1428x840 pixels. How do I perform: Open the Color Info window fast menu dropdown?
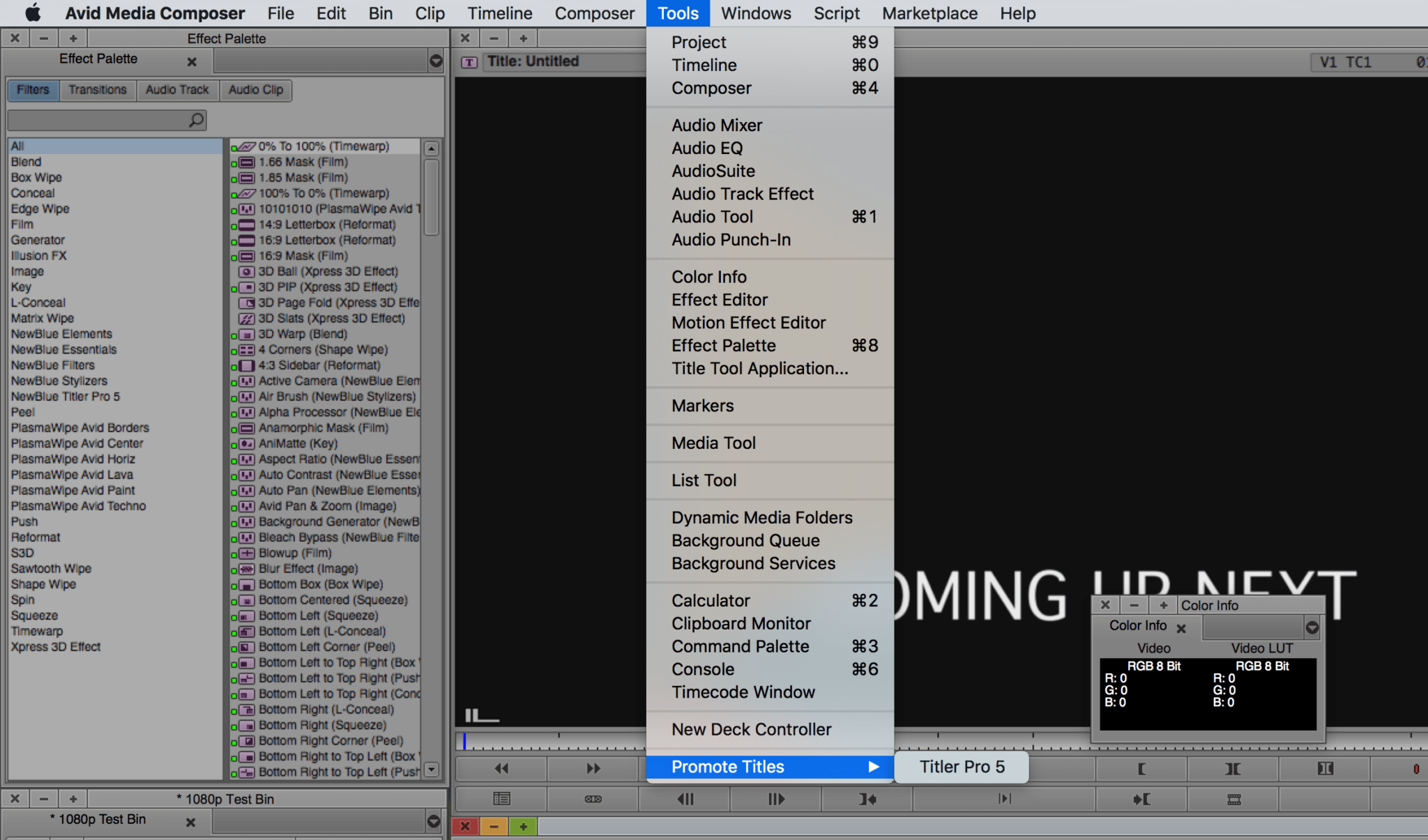point(1312,627)
